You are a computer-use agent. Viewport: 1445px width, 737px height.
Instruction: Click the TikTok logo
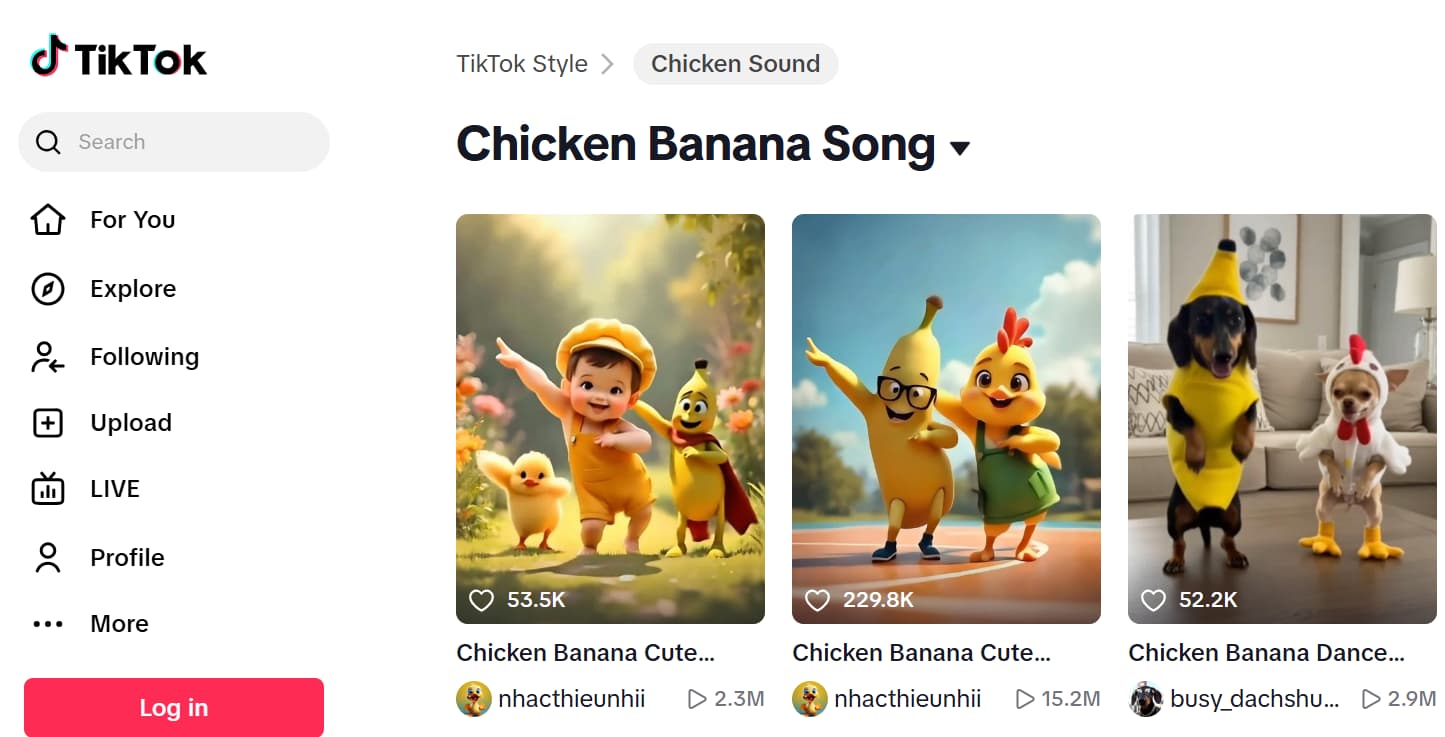(117, 58)
